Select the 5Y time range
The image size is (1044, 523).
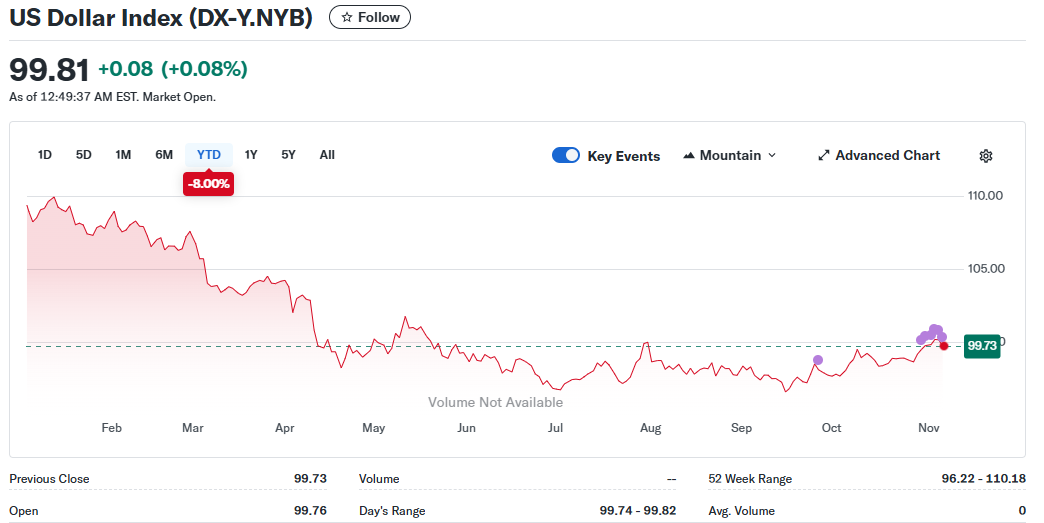288,155
